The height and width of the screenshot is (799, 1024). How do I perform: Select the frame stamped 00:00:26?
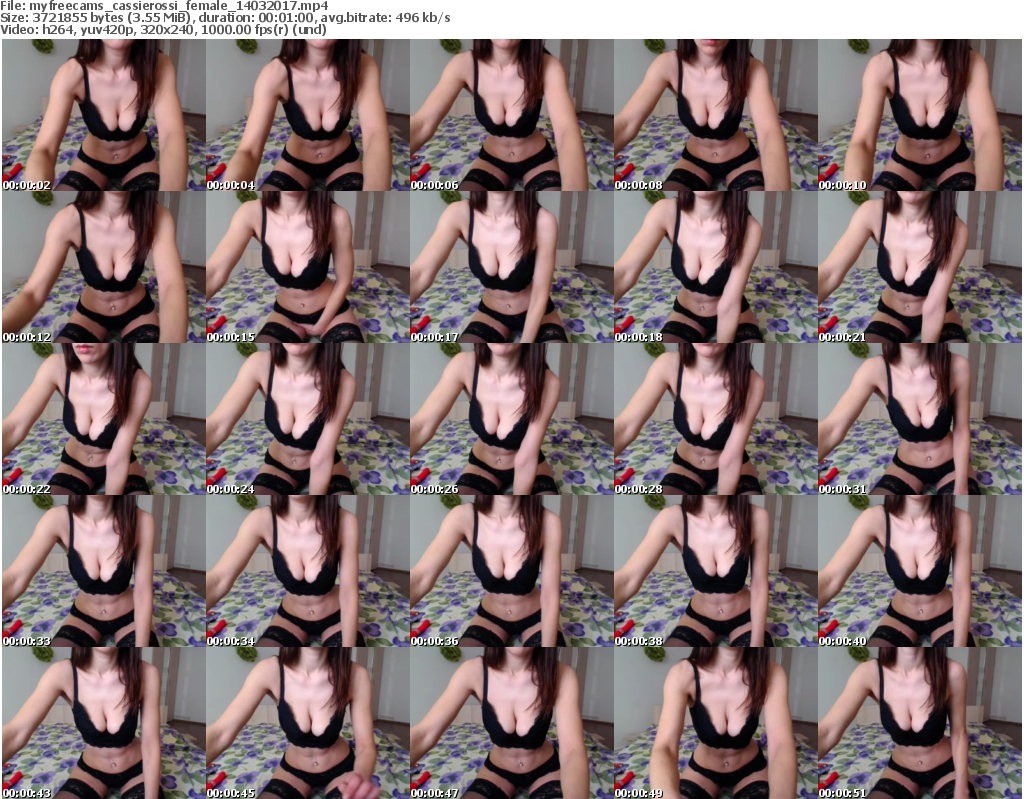click(x=511, y=419)
